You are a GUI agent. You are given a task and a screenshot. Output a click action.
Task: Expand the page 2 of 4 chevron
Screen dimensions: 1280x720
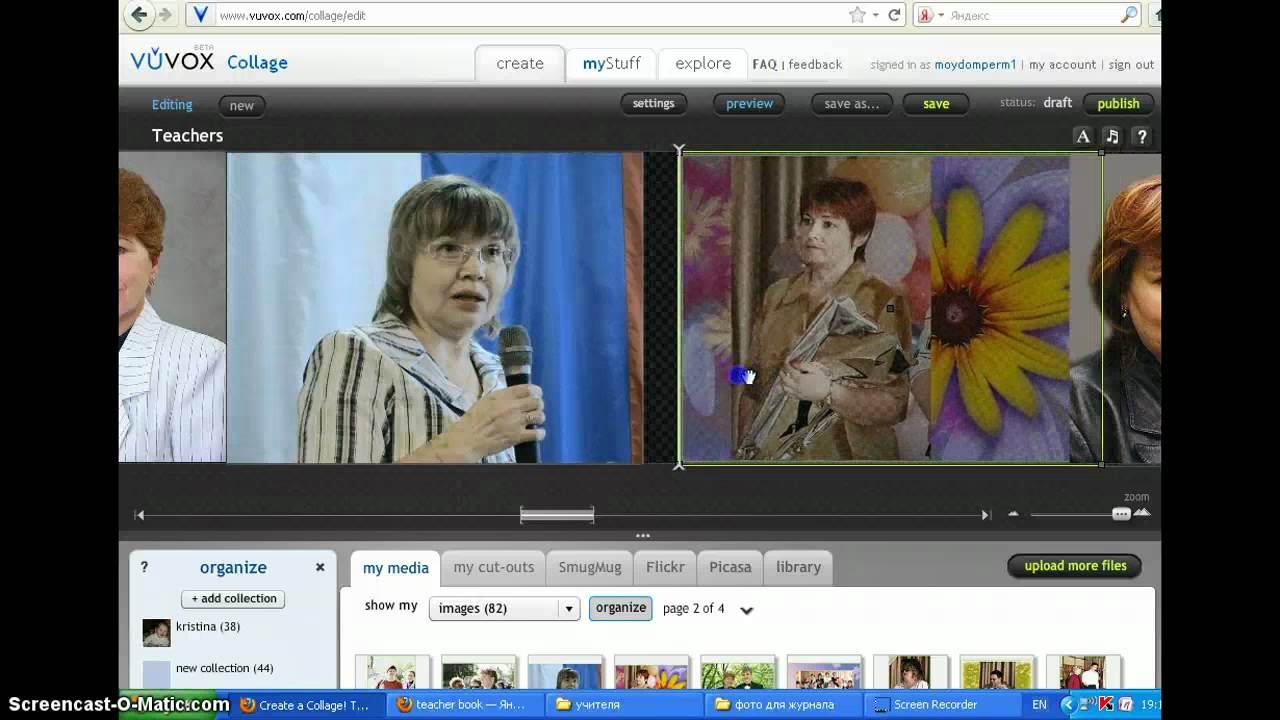(x=746, y=610)
